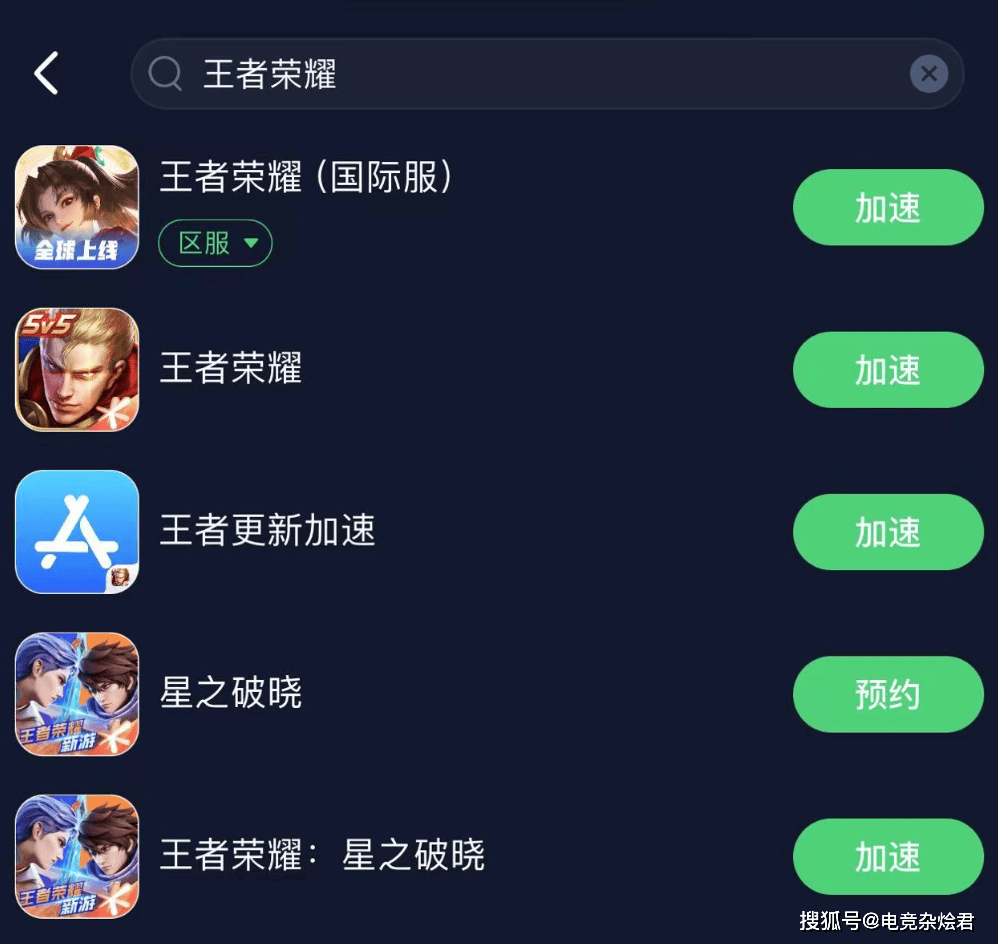This screenshot has width=998, height=944.
Task: Open the 王者荣耀：星之破晓 game icon
Action: click(x=77, y=856)
